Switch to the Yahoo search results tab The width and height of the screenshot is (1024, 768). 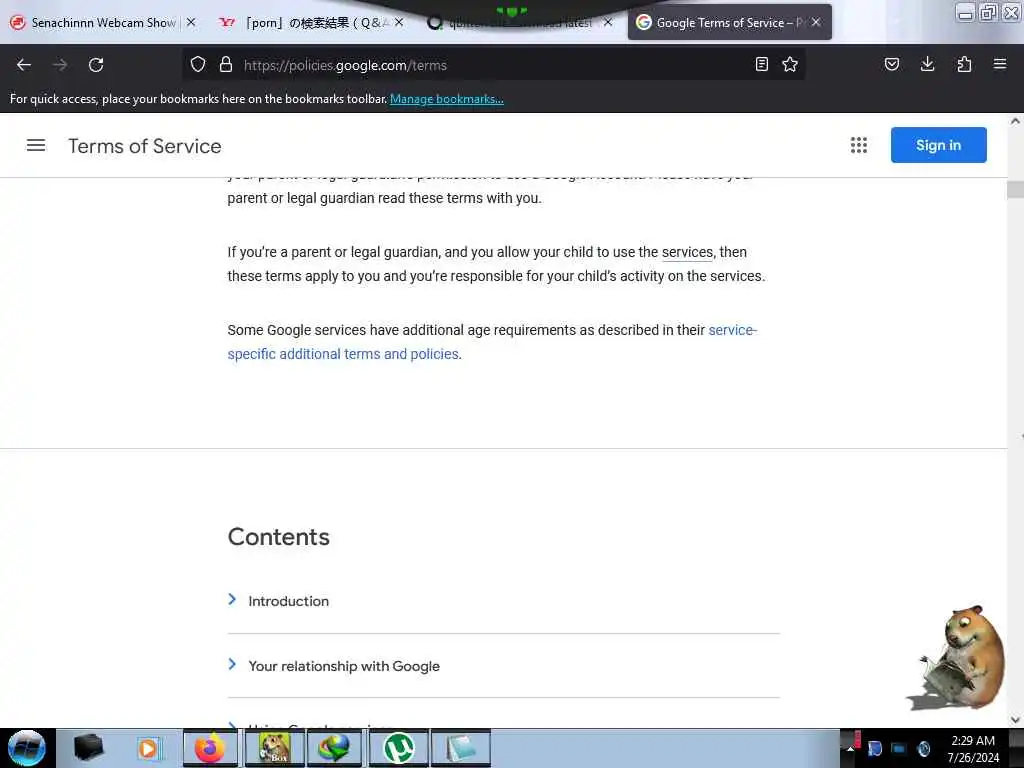pos(311,23)
